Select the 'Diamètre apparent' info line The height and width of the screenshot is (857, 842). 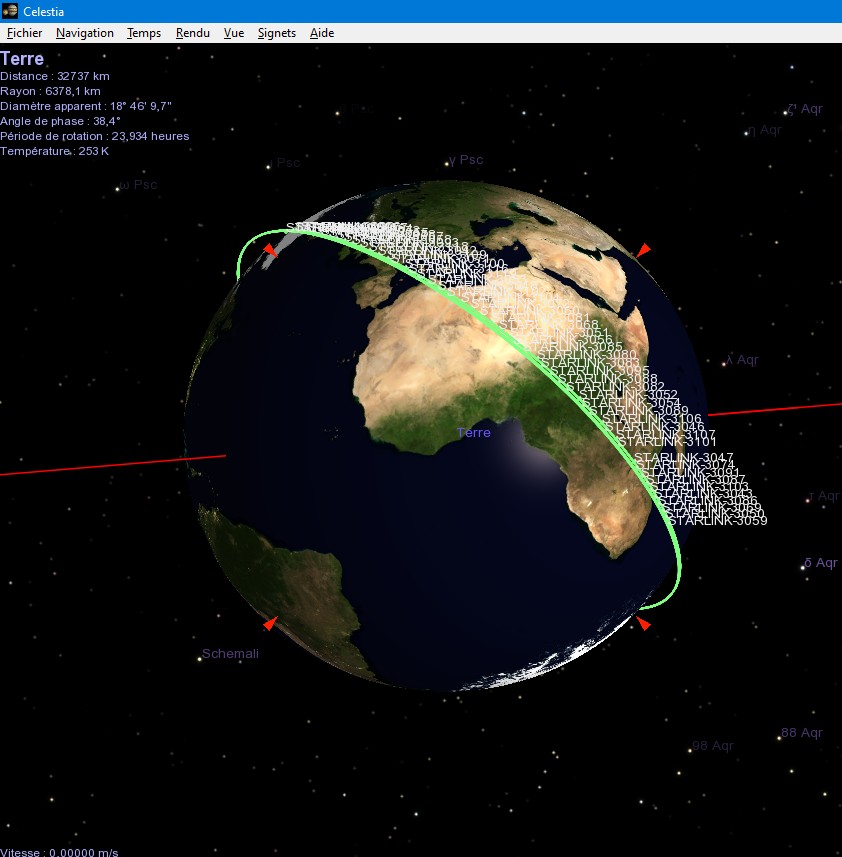pos(86,106)
